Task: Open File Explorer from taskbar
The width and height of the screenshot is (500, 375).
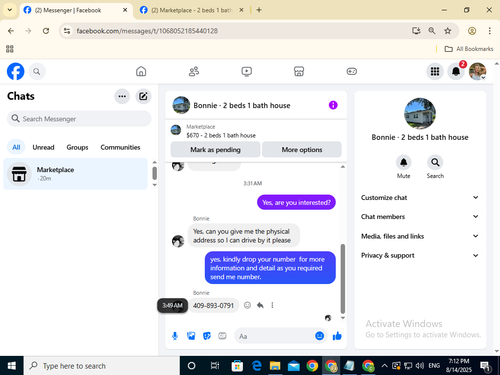Action: tap(275, 366)
